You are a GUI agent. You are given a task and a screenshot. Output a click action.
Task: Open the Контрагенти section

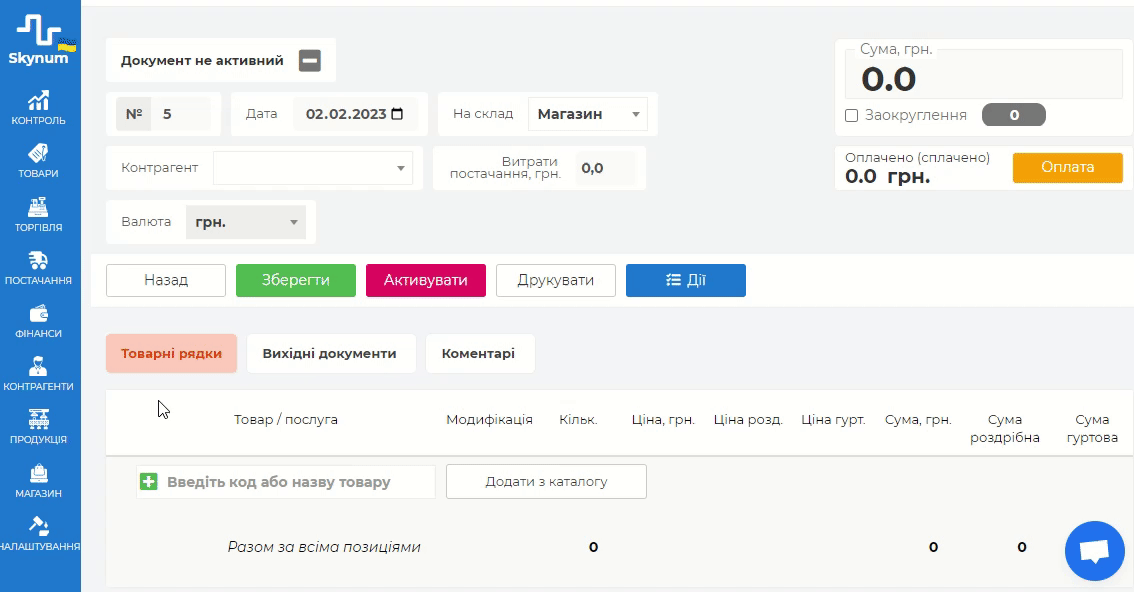(39, 374)
